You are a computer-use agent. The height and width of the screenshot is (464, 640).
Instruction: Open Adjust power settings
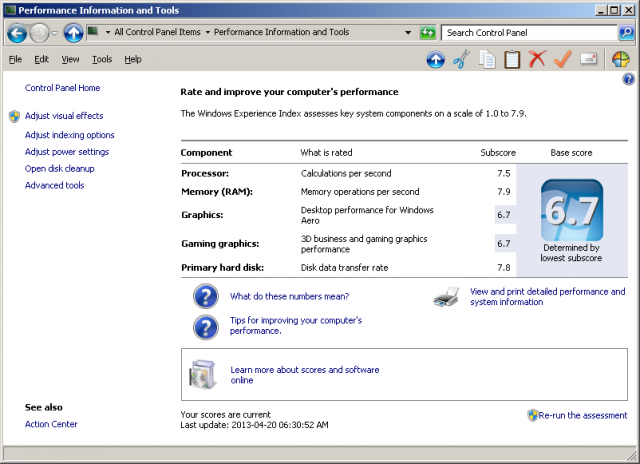point(67,152)
